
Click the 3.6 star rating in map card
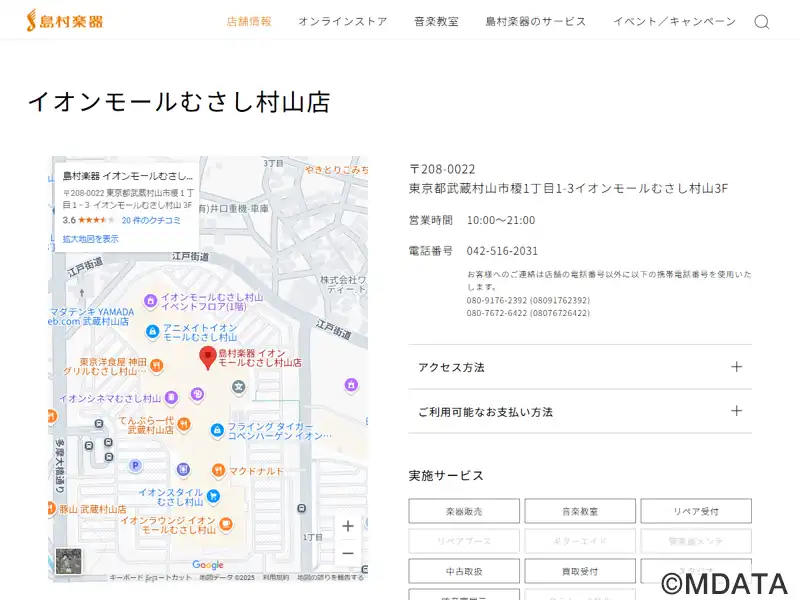pos(88,220)
